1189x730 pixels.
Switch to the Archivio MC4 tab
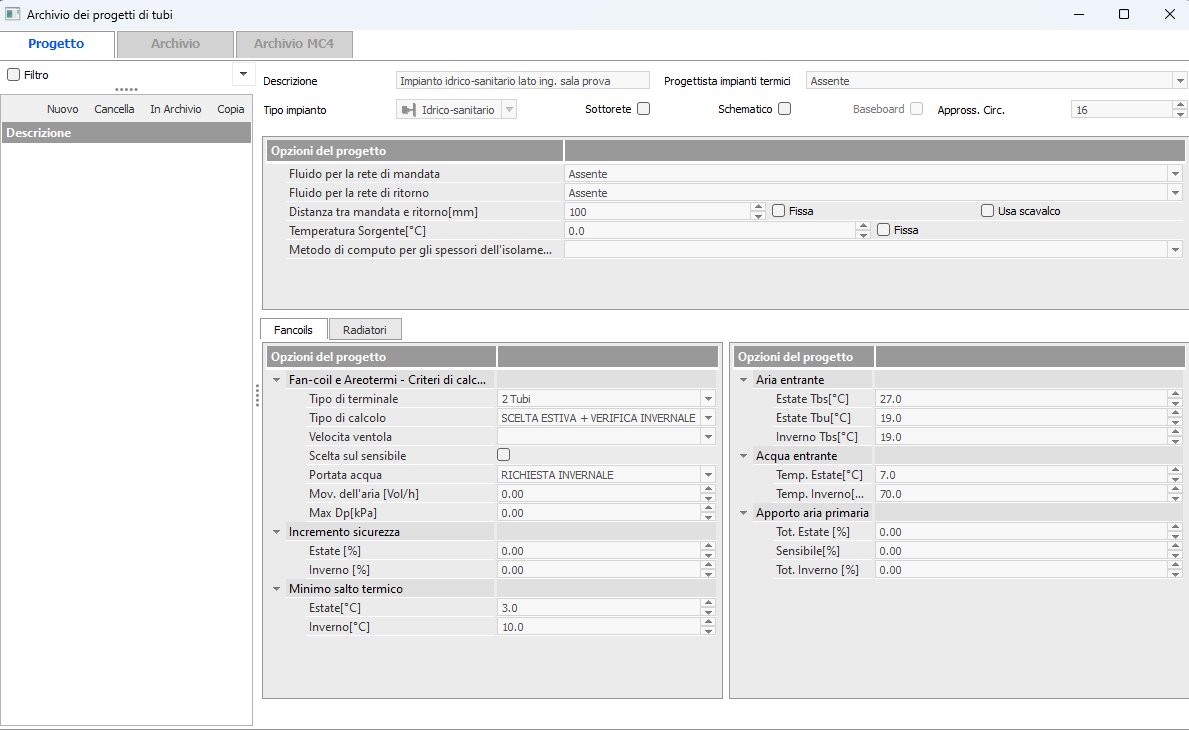293,44
